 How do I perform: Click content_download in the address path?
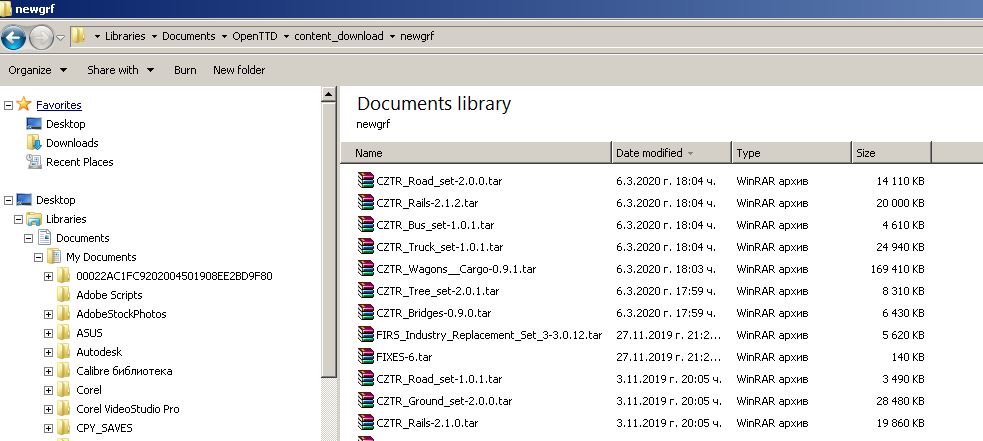tap(339, 36)
